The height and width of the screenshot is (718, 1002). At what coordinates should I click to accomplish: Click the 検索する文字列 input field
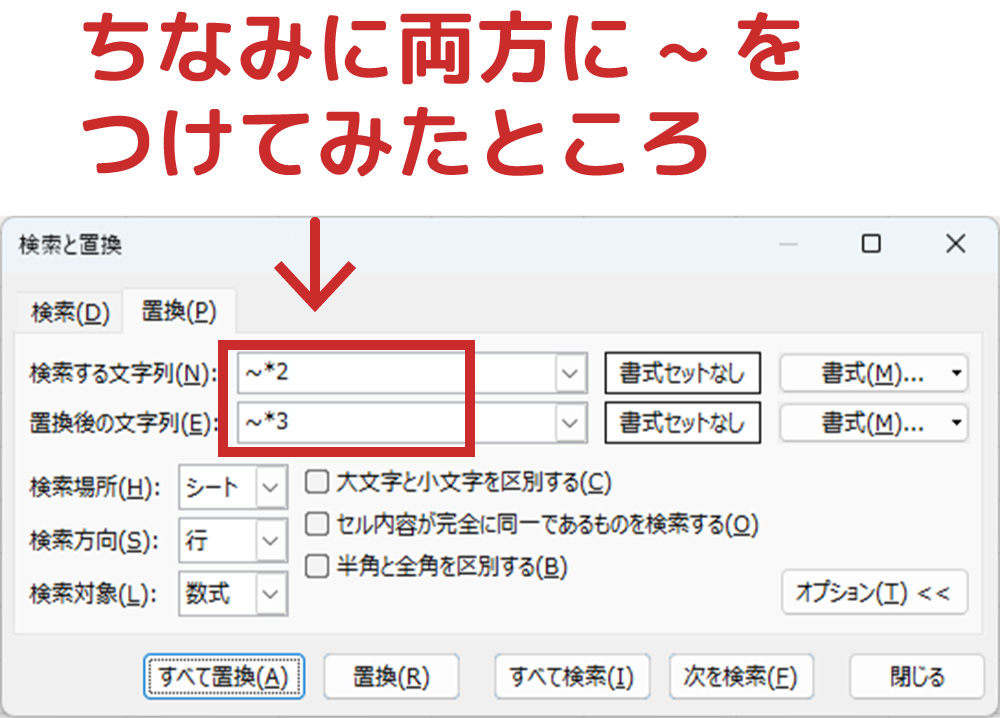pos(395,374)
